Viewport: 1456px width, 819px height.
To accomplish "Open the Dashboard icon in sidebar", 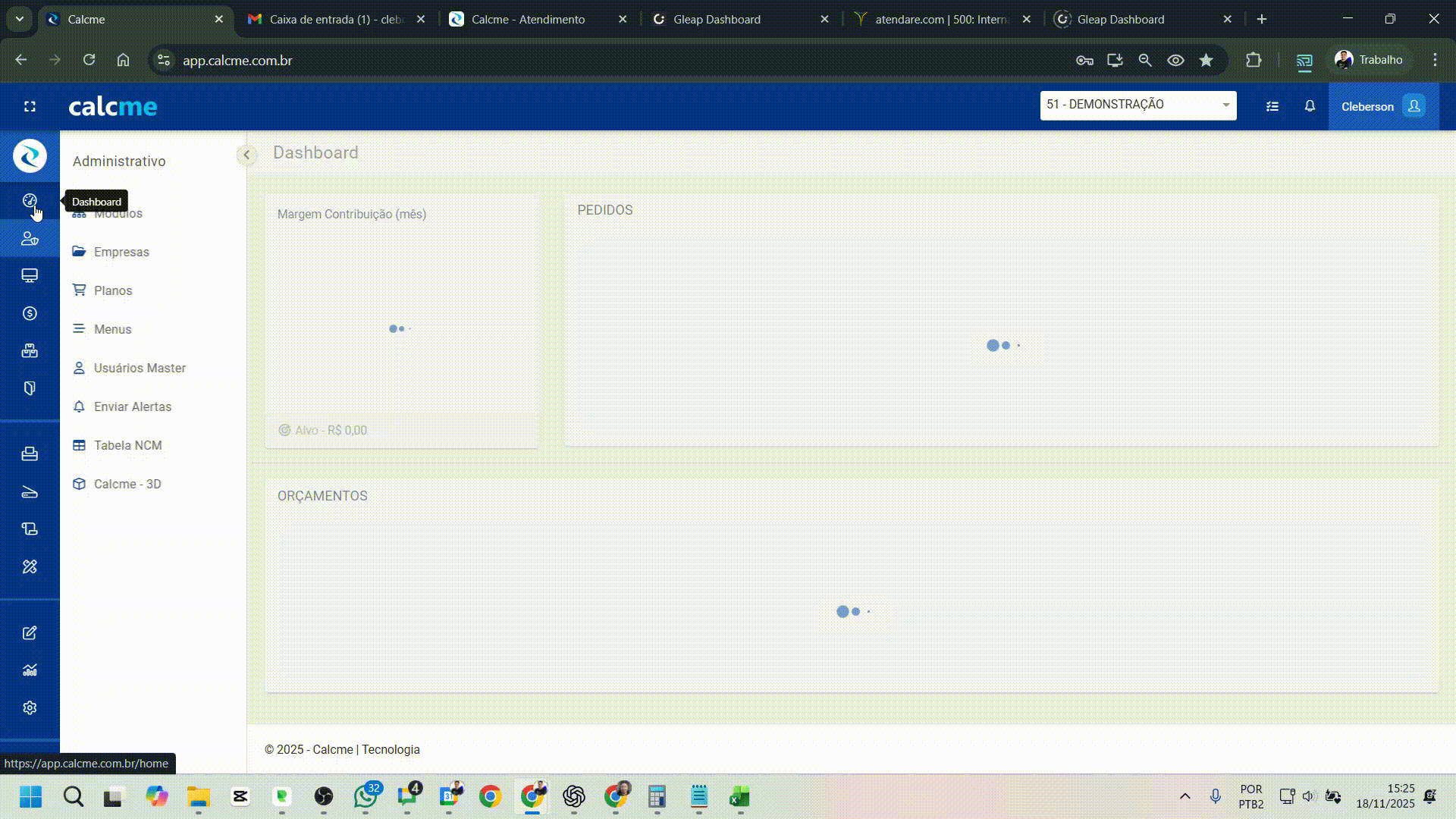I will tap(30, 201).
